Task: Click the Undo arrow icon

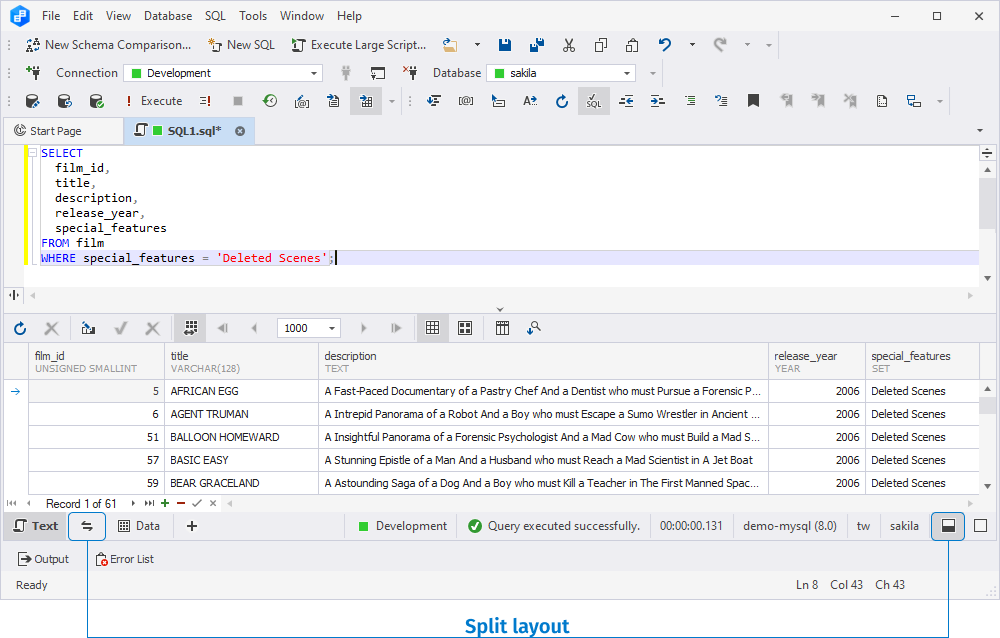Action: (x=665, y=45)
